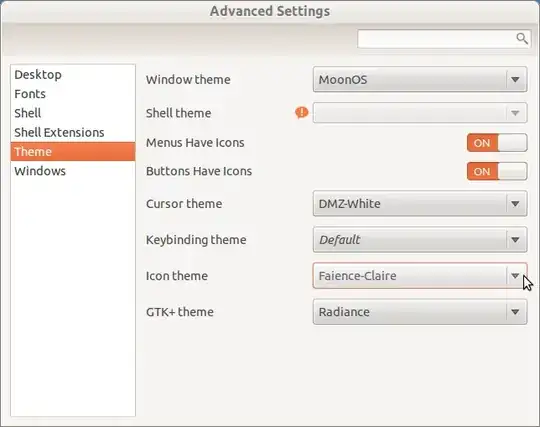540x427 pixels.
Task: Click the Cursor theme label
Action: coord(184,204)
